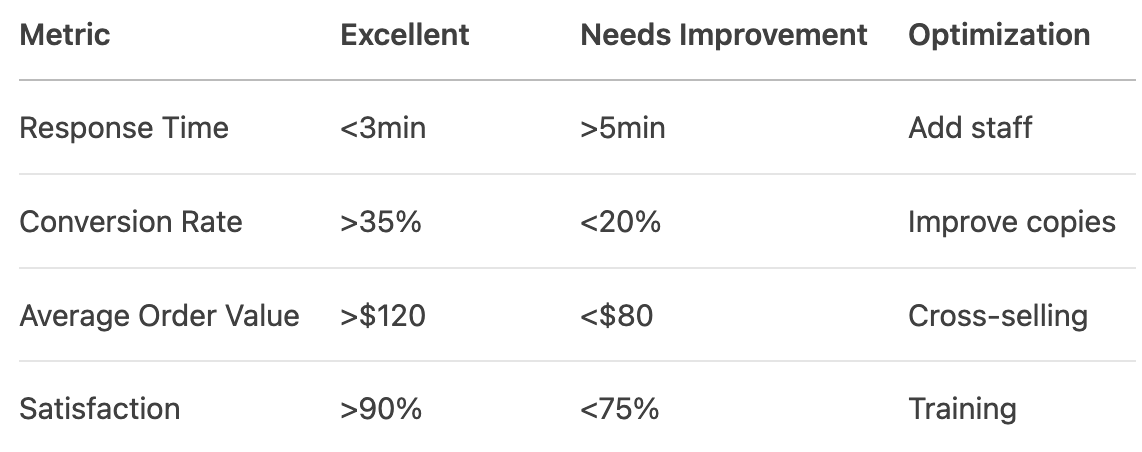Select the Improve copies cell
This screenshot has height=452, width=1142.
tap(1011, 222)
